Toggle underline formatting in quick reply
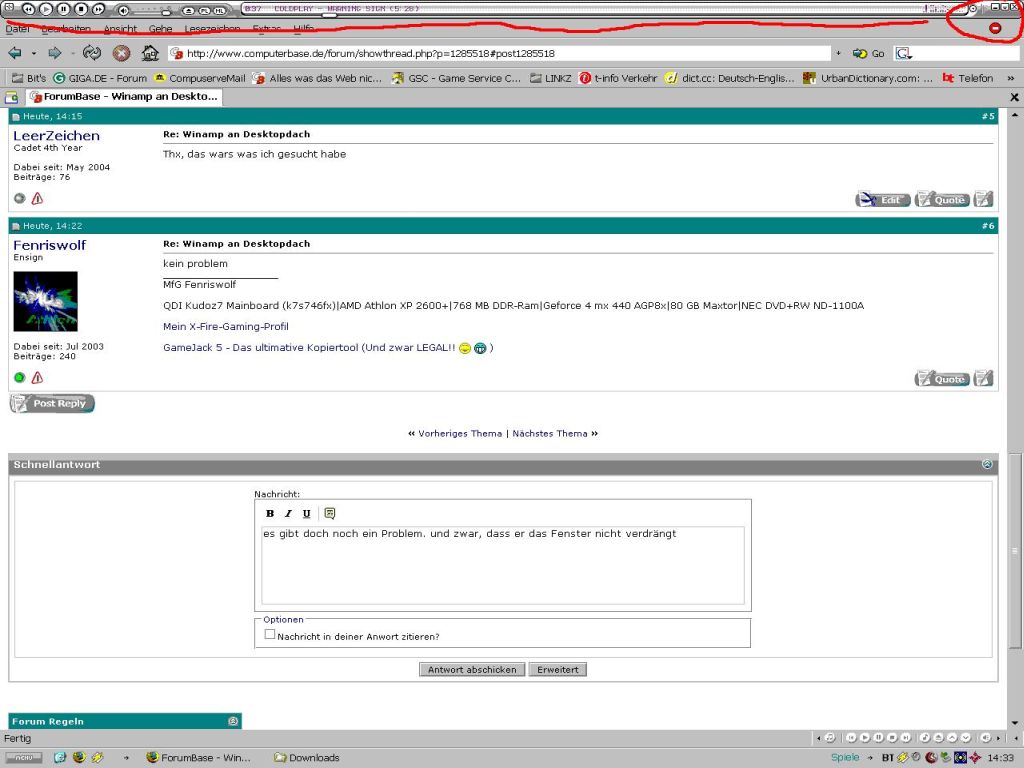The image size is (1024, 768). [x=306, y=513]
